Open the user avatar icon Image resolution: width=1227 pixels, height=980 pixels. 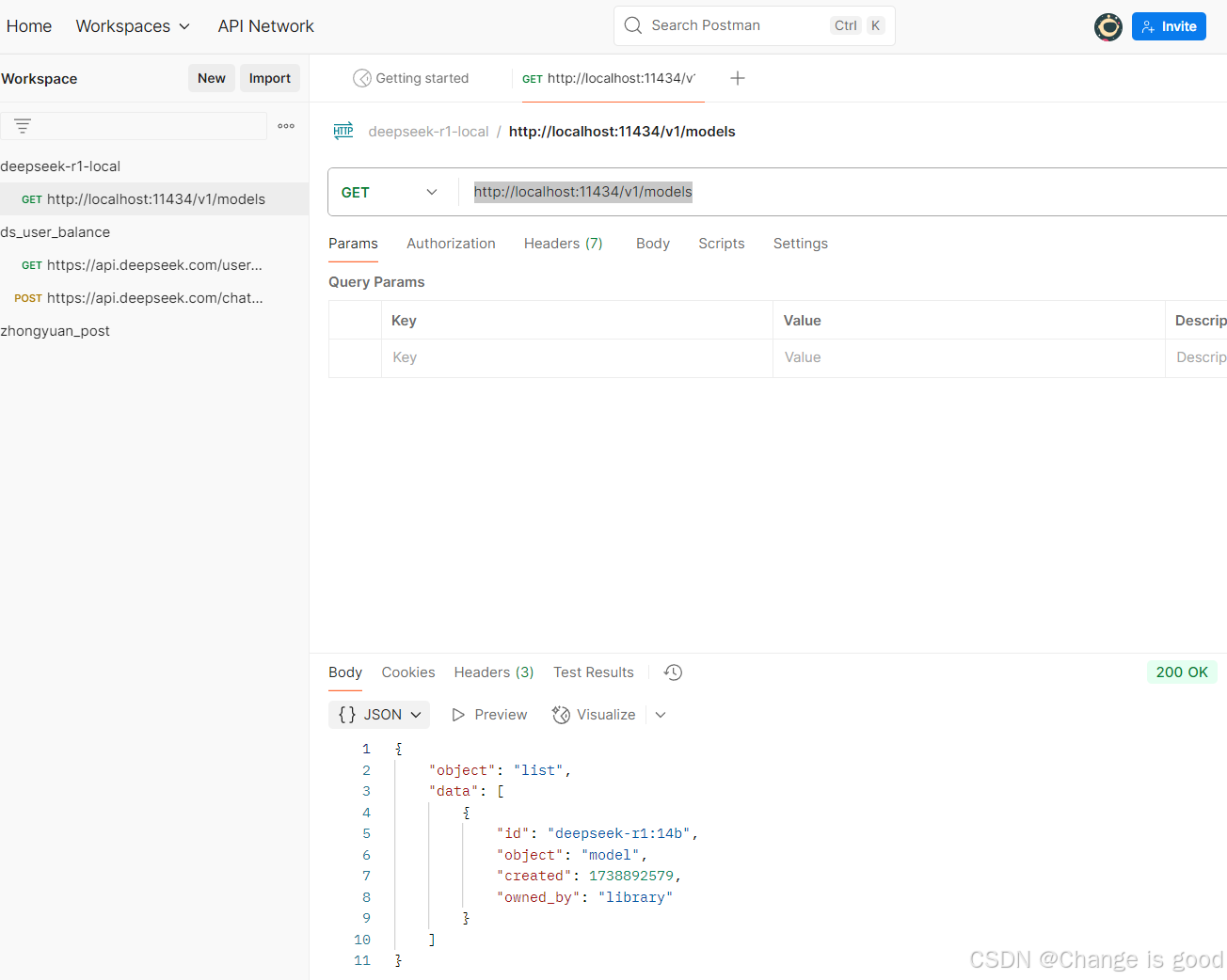[x=1108, y=27]
